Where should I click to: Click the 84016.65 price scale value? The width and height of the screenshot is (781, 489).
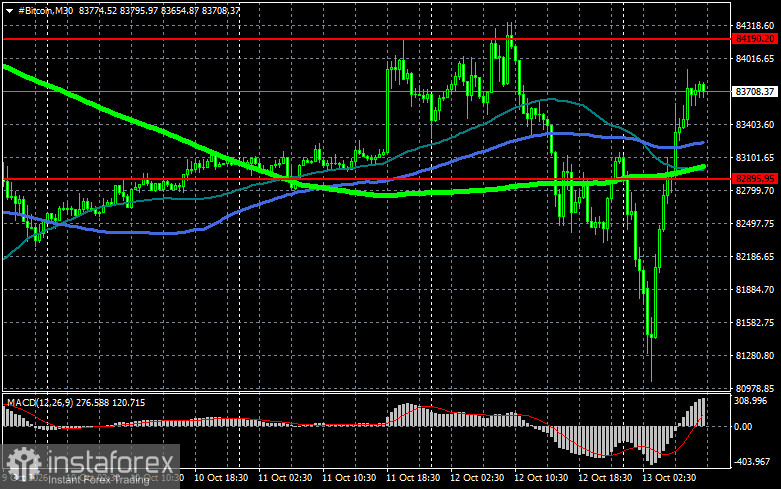pos(755,59)
